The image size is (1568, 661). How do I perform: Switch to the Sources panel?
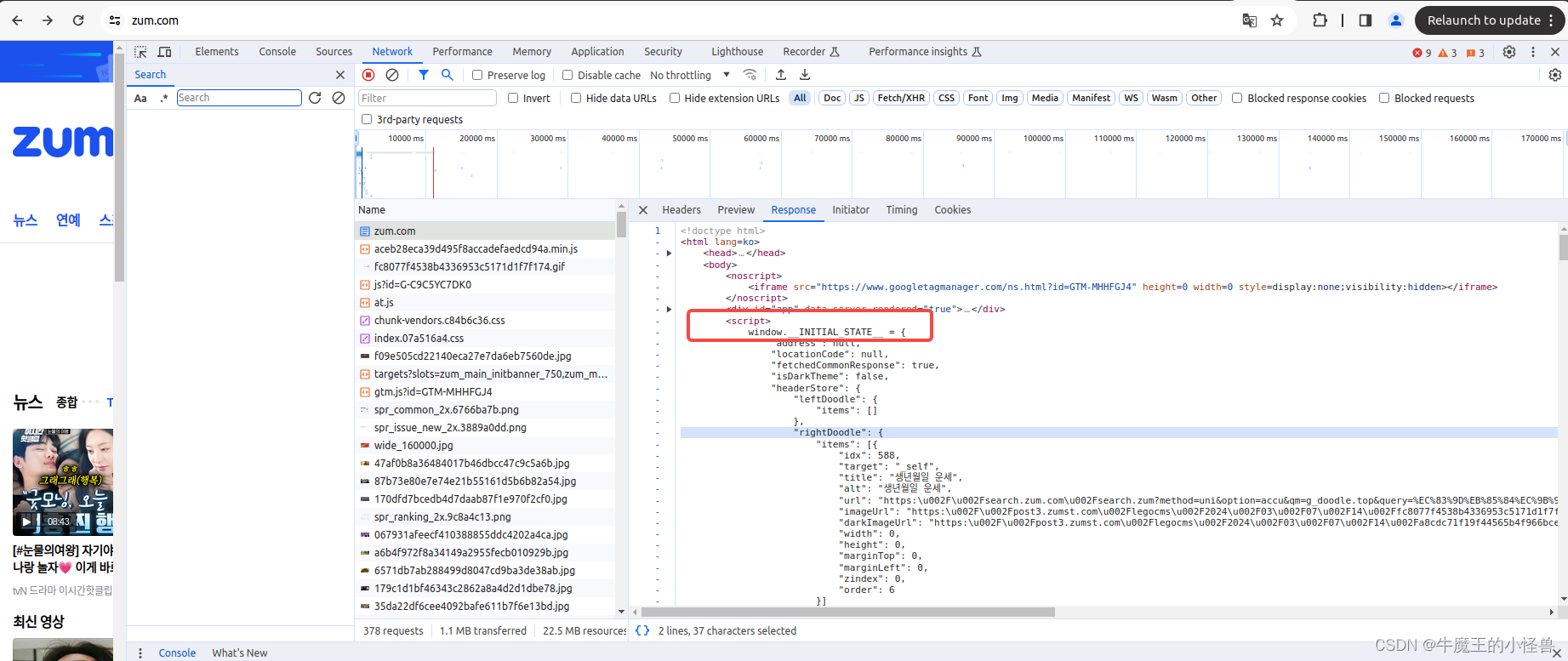click(334, 52)
